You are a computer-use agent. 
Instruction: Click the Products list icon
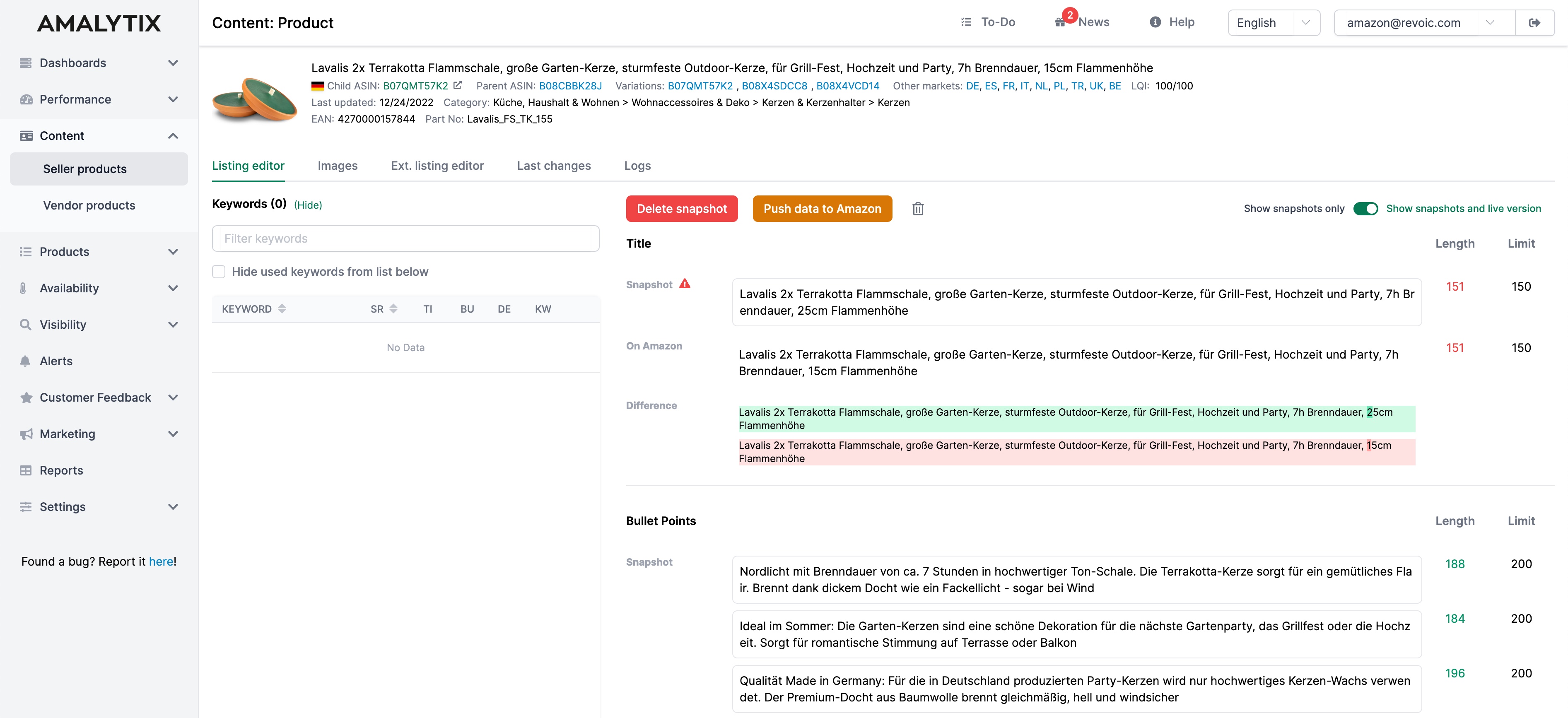point(26,251)
